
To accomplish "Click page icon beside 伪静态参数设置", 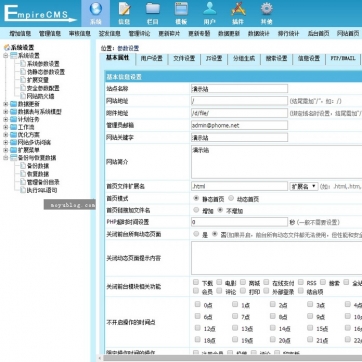I will (x=23, y=71).
